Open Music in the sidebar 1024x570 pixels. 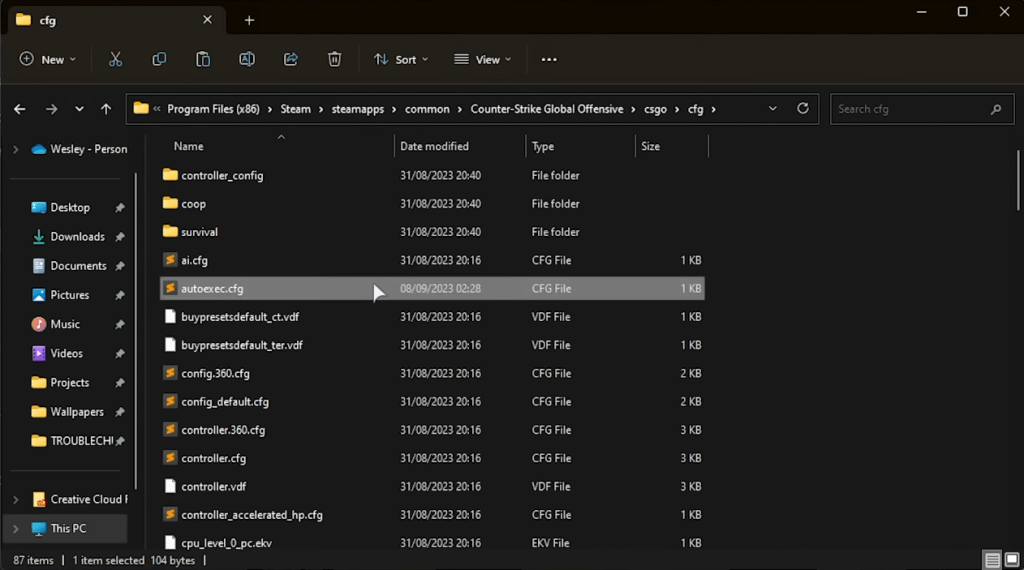coord(65,325)
